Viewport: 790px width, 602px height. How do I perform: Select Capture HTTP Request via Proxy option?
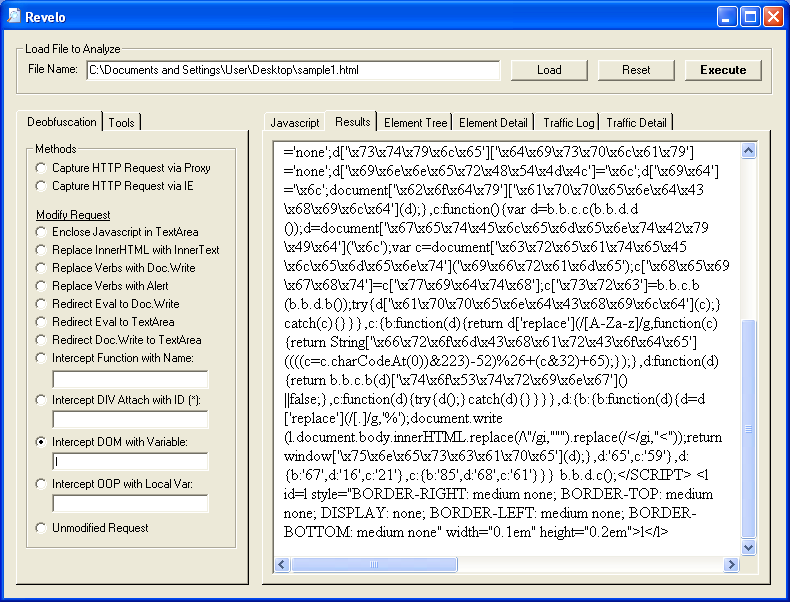pos(41,168)
